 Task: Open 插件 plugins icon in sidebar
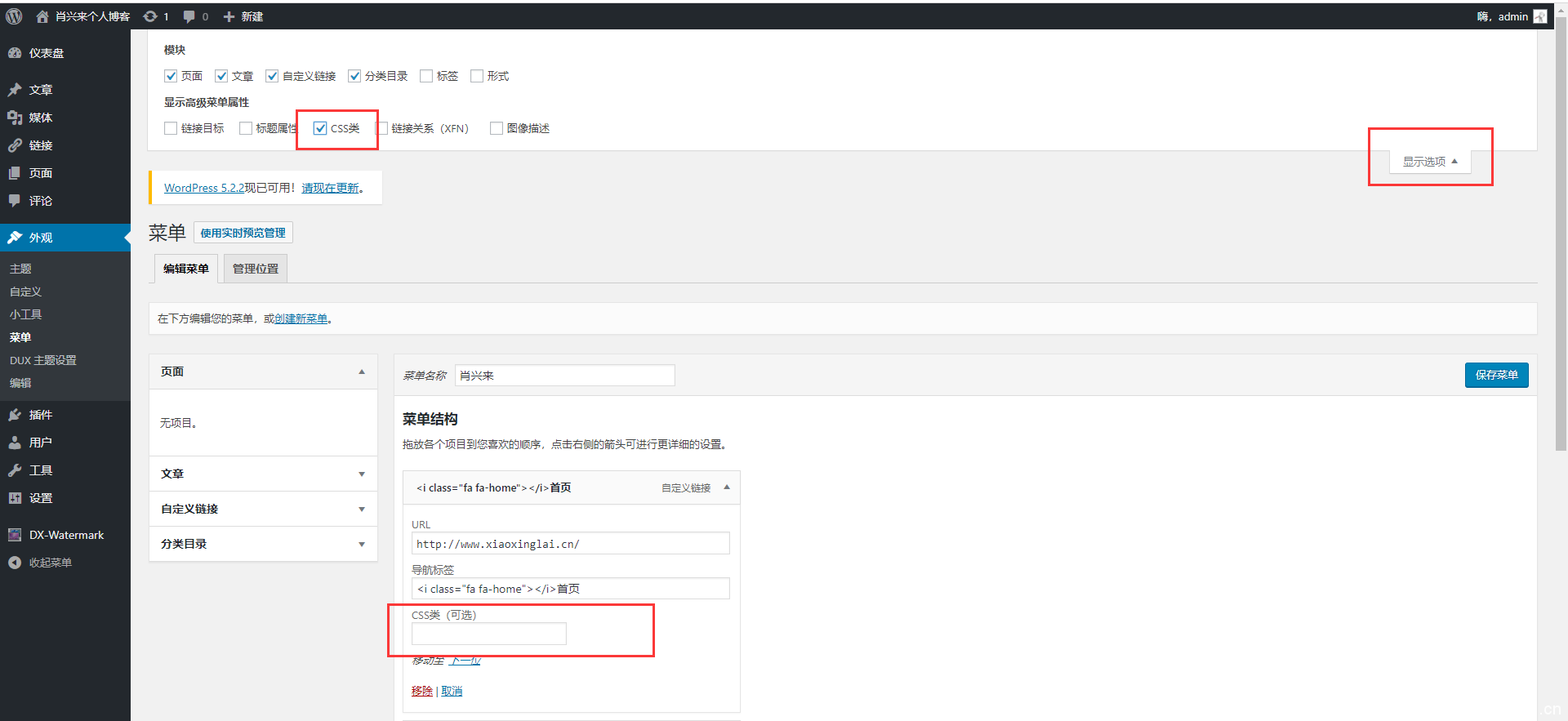(x=15, y=415)
